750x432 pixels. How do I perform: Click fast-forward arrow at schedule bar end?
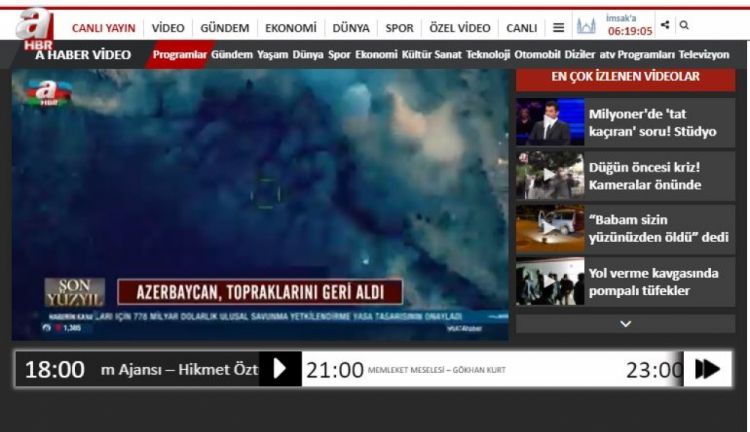[706, 369]
